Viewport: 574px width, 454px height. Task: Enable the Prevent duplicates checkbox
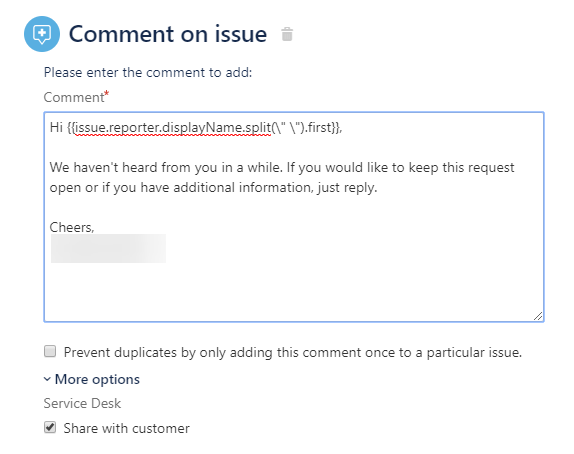coord(50,351)
